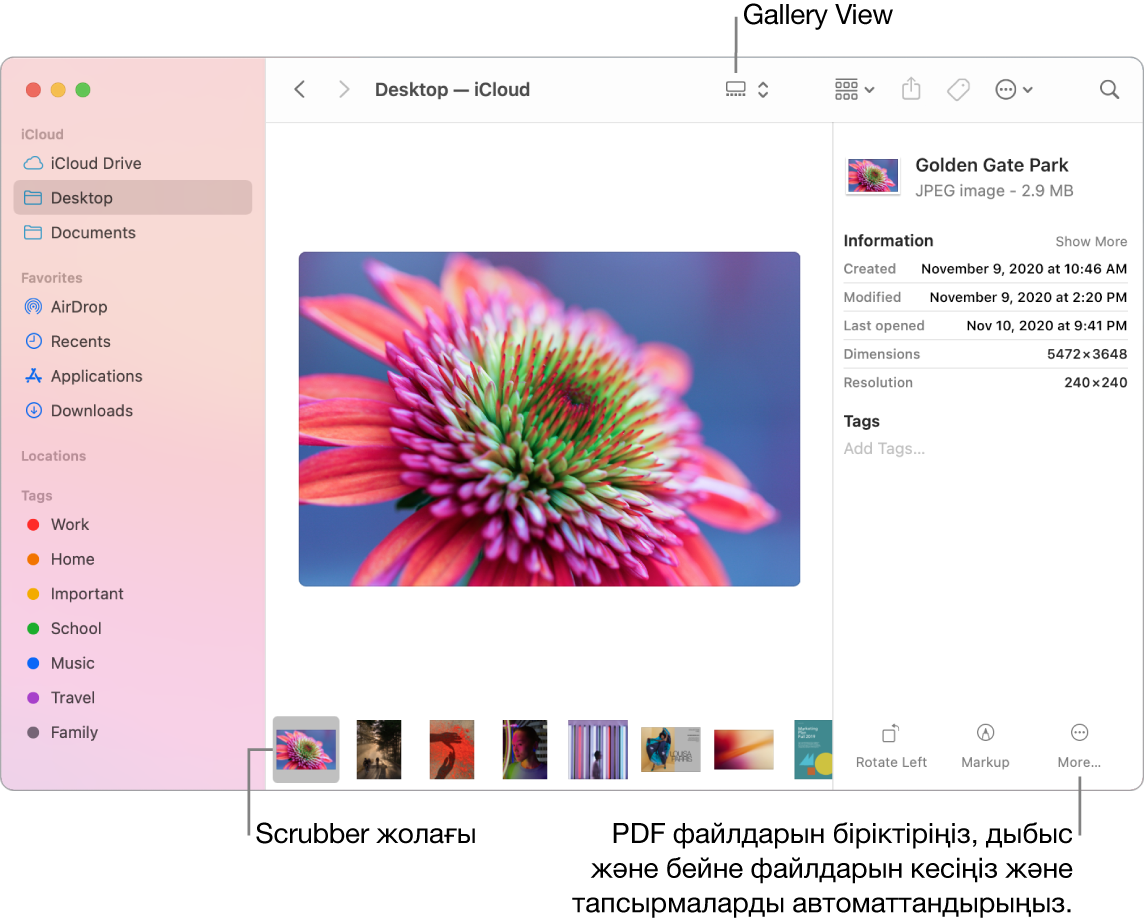1144x923 pixels.
Task: Click the Recents clock icon
Action: 34,341
